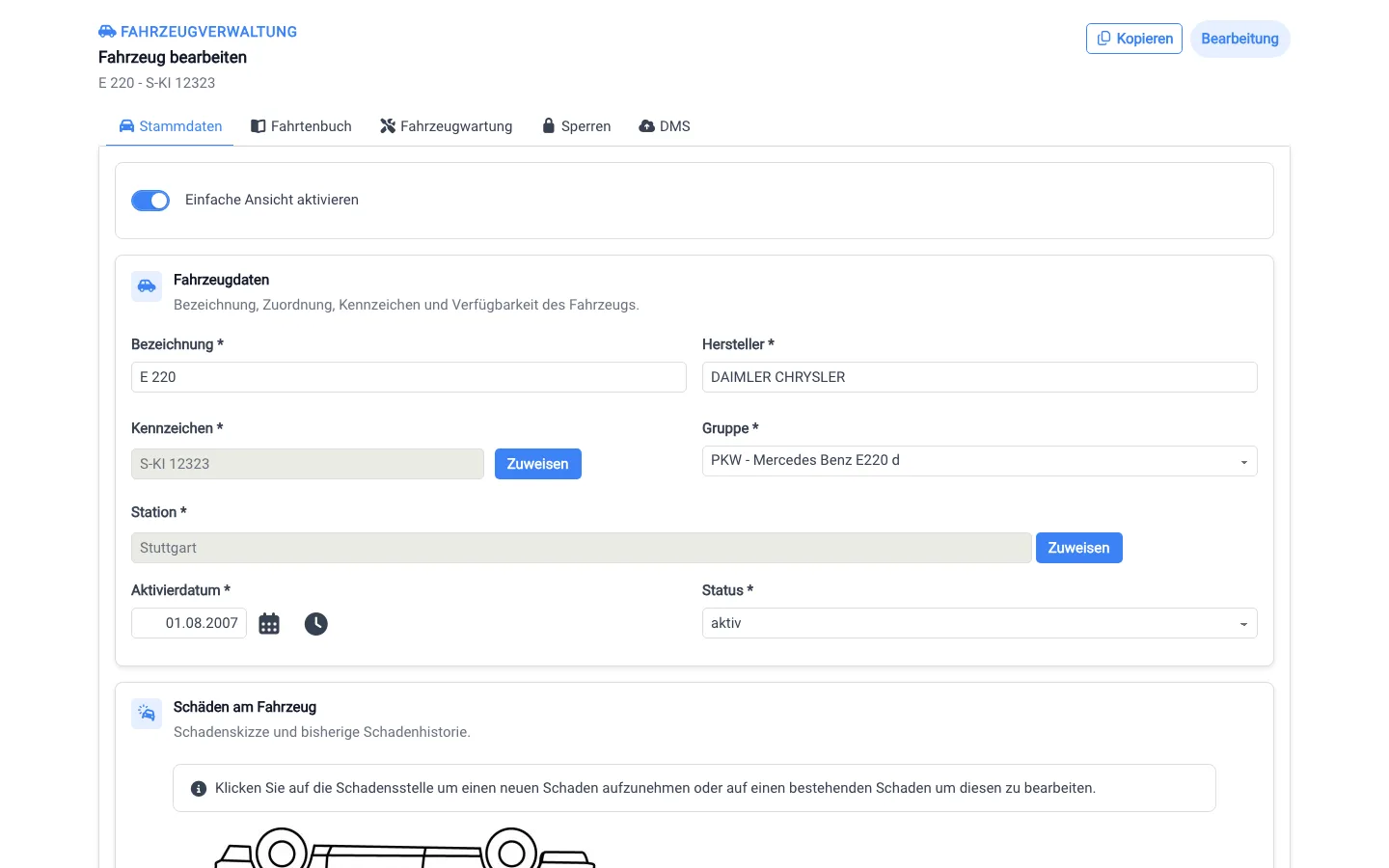Screen dimensions: 1389x868
Task: Click the Station field Stuttgart
Action: pyautogui.click(x=582, y=548)
